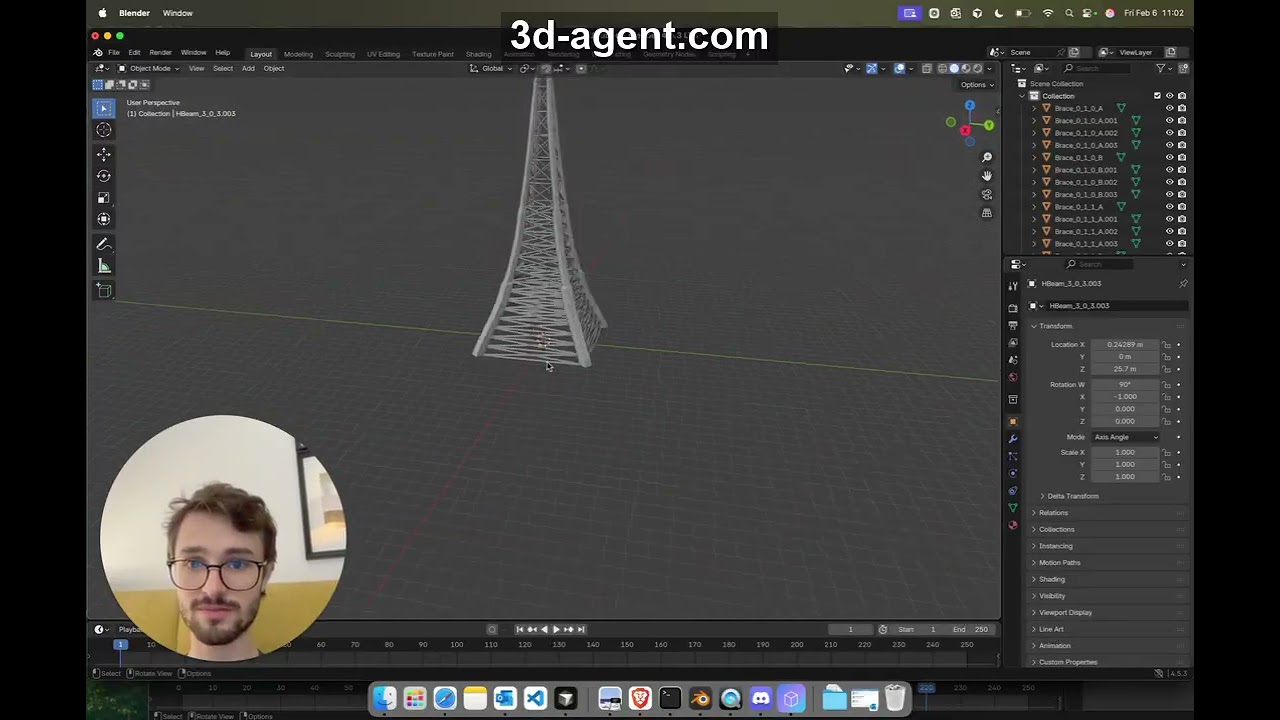Open the Render menu
This screenshot has height=720, width=1280.
click(x=160, y=53)
